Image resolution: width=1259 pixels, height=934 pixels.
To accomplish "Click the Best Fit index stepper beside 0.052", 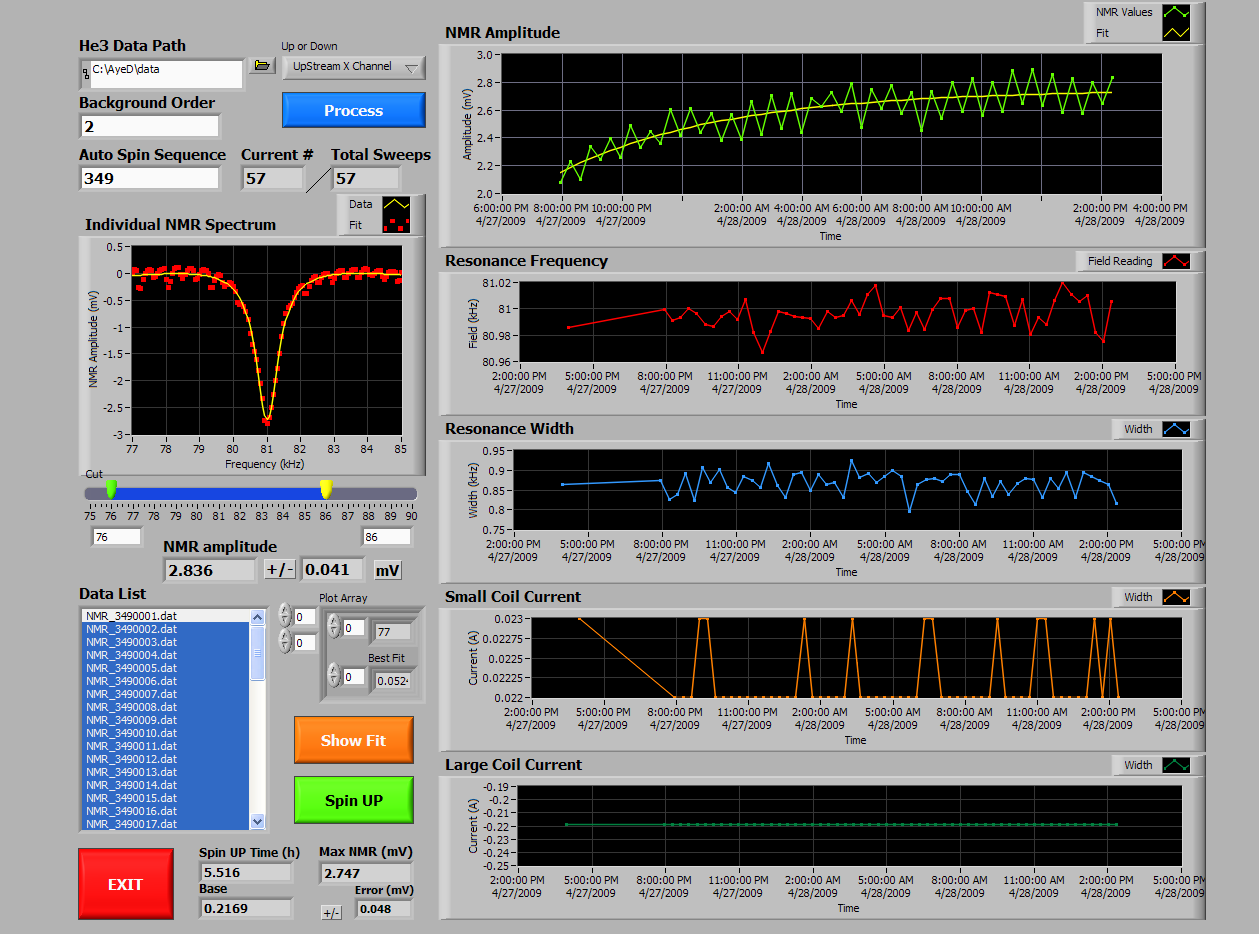I will [x=334, y=676].
